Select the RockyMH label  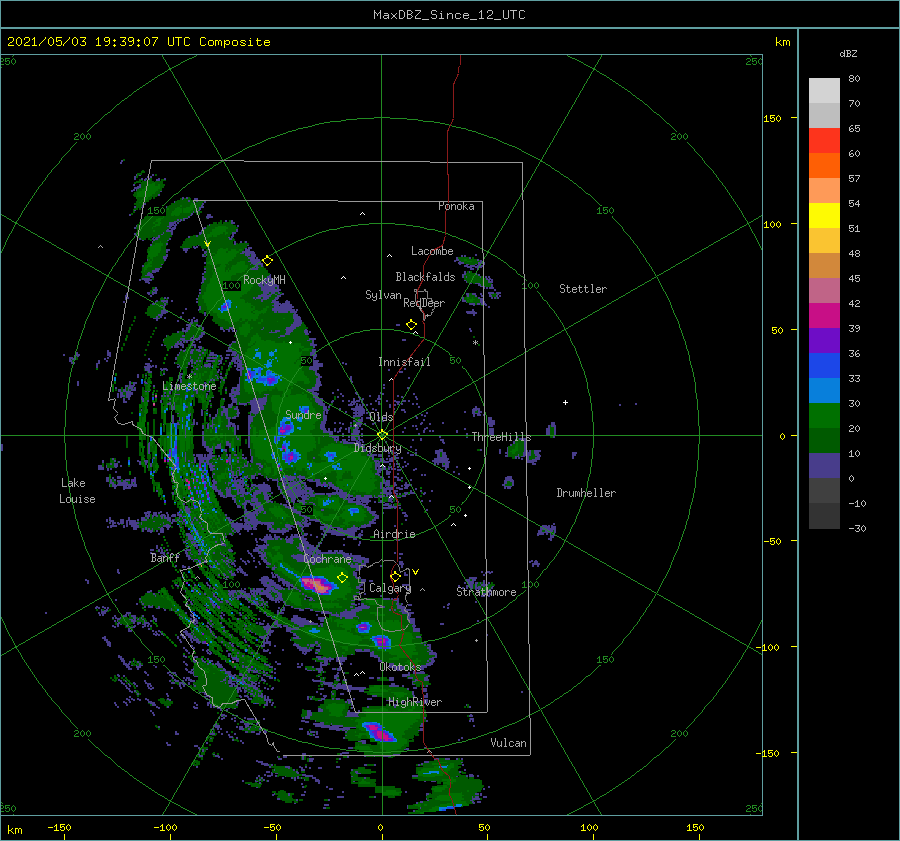pyautogui.click(x=264, y=280)
